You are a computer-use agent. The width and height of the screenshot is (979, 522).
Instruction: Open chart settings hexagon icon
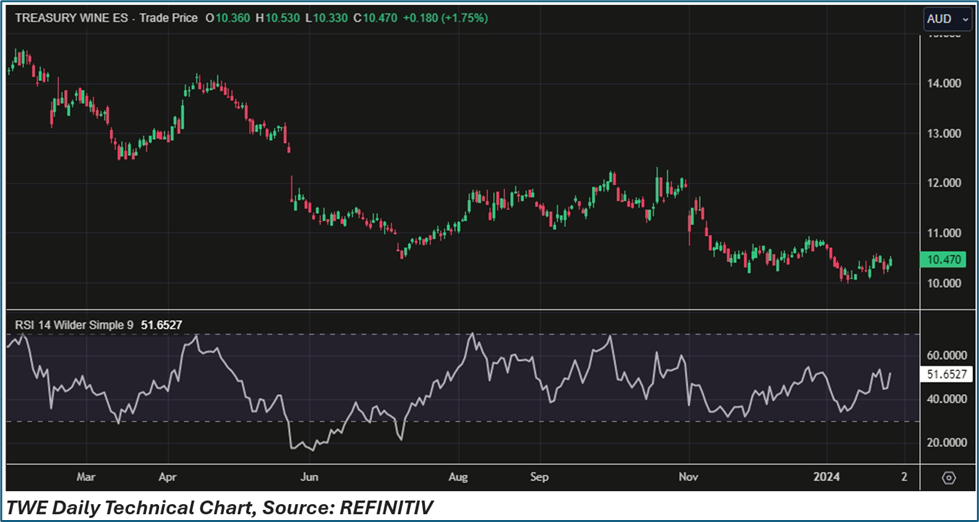coord(948,478)
